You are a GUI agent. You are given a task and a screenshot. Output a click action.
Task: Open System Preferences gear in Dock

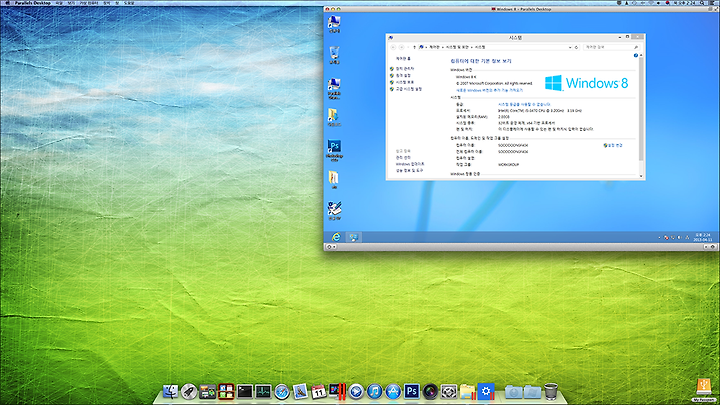[x=449, y=392]
